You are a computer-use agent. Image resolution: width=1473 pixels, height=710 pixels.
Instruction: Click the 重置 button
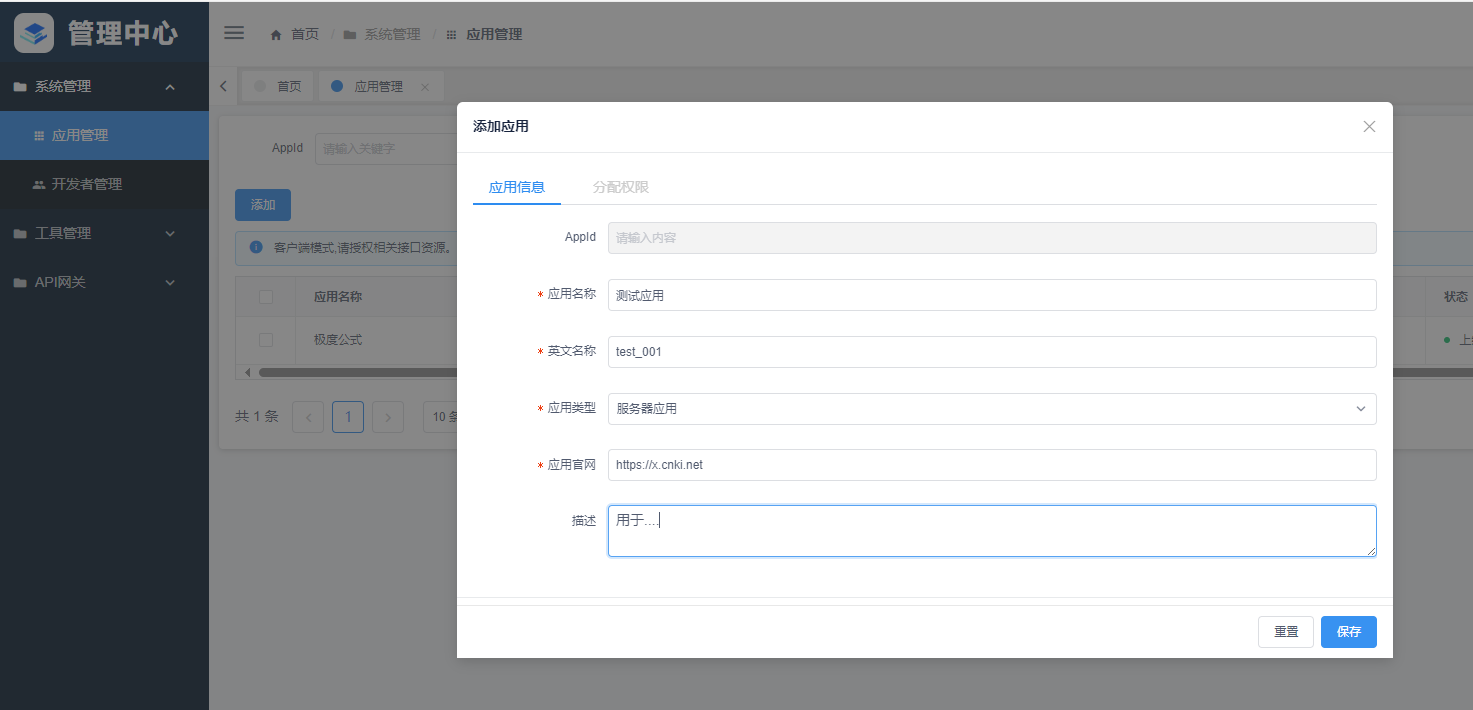tap(1285, 632)
